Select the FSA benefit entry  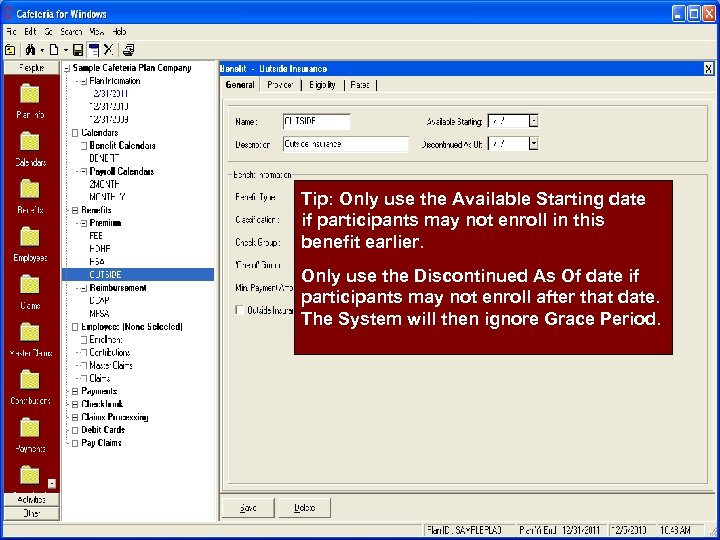[x=97, y=262]
